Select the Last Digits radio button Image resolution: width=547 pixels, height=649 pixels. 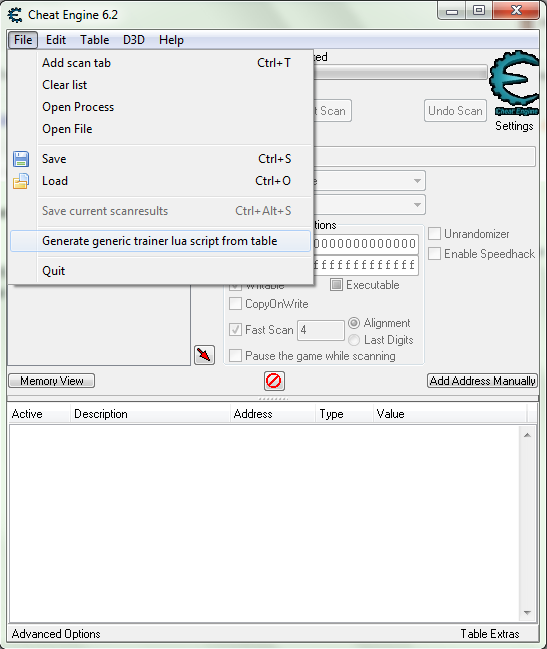(x=354, y=340)
